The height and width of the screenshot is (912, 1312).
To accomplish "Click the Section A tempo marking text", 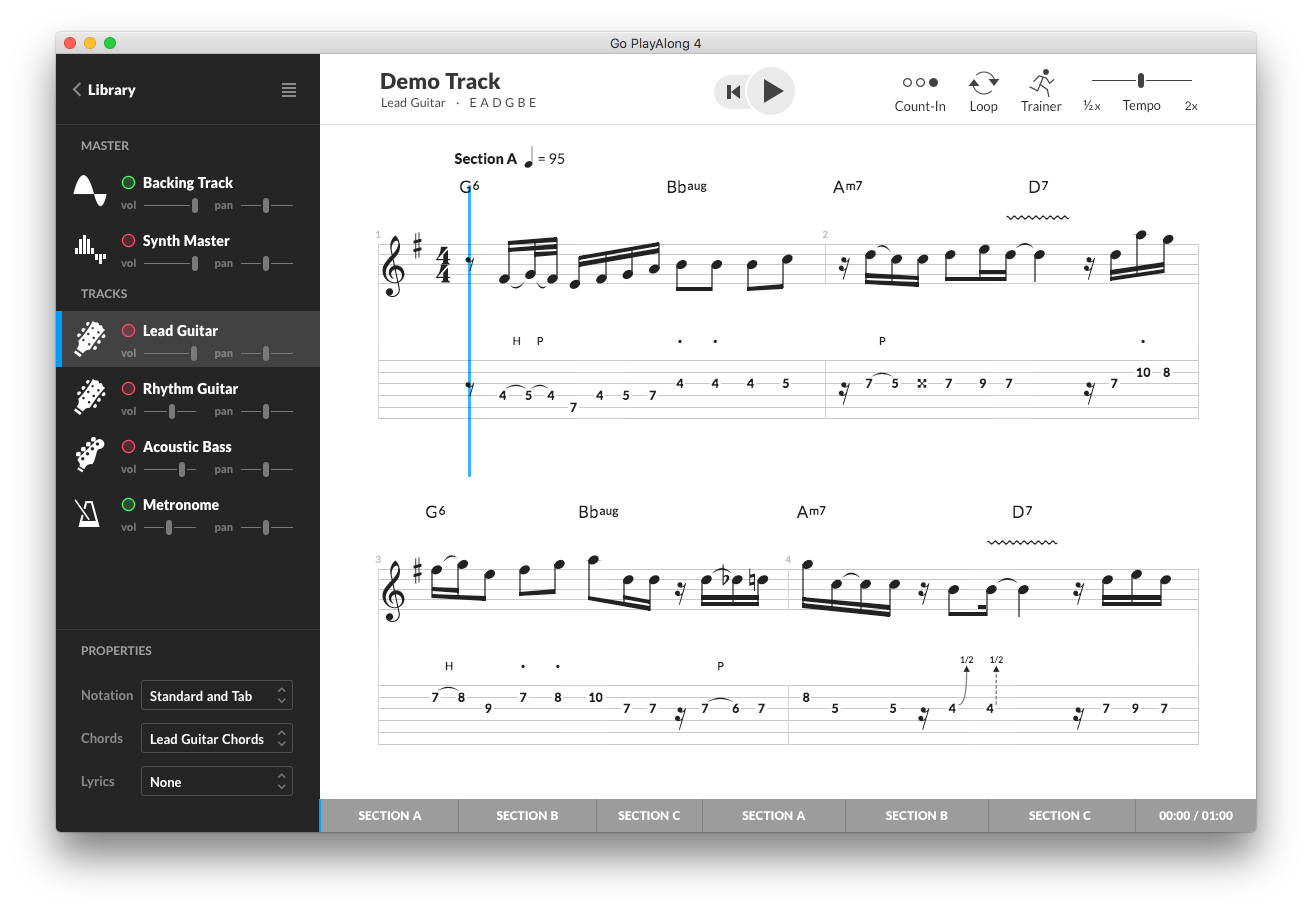I will point(509,158).
